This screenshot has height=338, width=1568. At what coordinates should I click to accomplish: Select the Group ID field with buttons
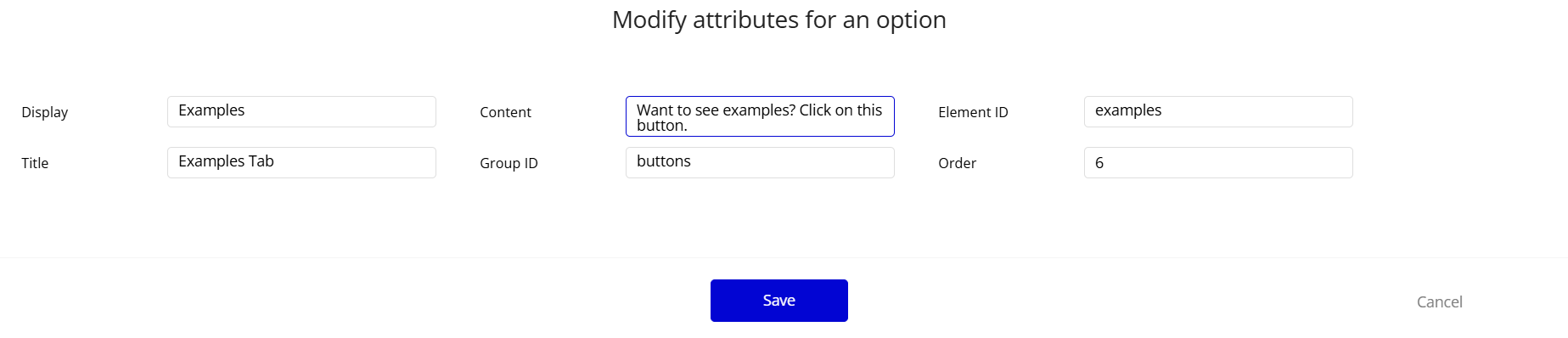coord(760,162)
